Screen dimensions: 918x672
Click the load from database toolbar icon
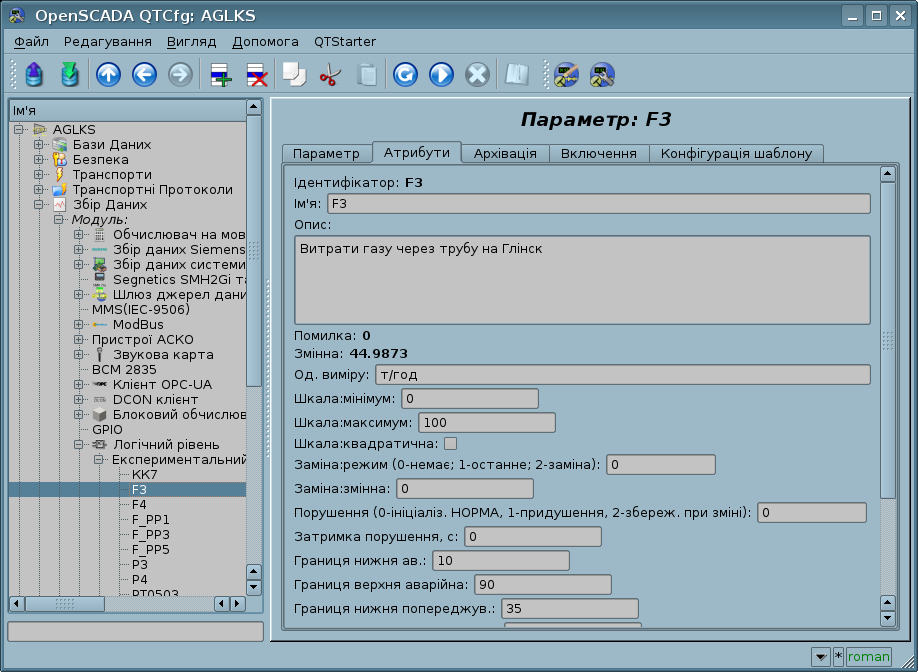(x=35, y=74)
